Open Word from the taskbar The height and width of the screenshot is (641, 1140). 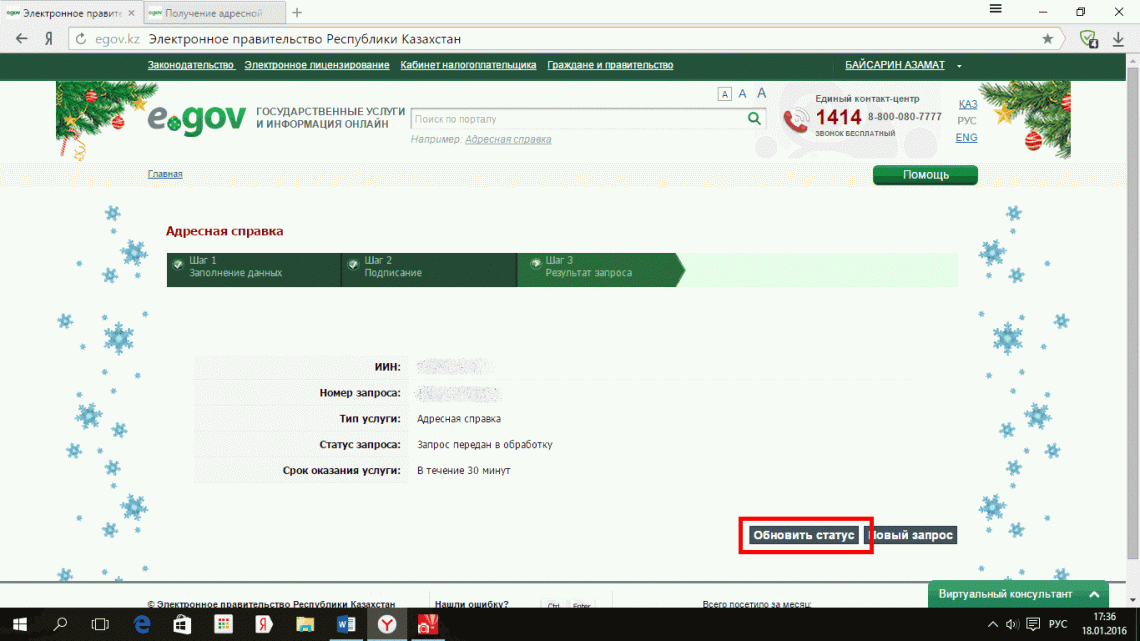(345, 623)
